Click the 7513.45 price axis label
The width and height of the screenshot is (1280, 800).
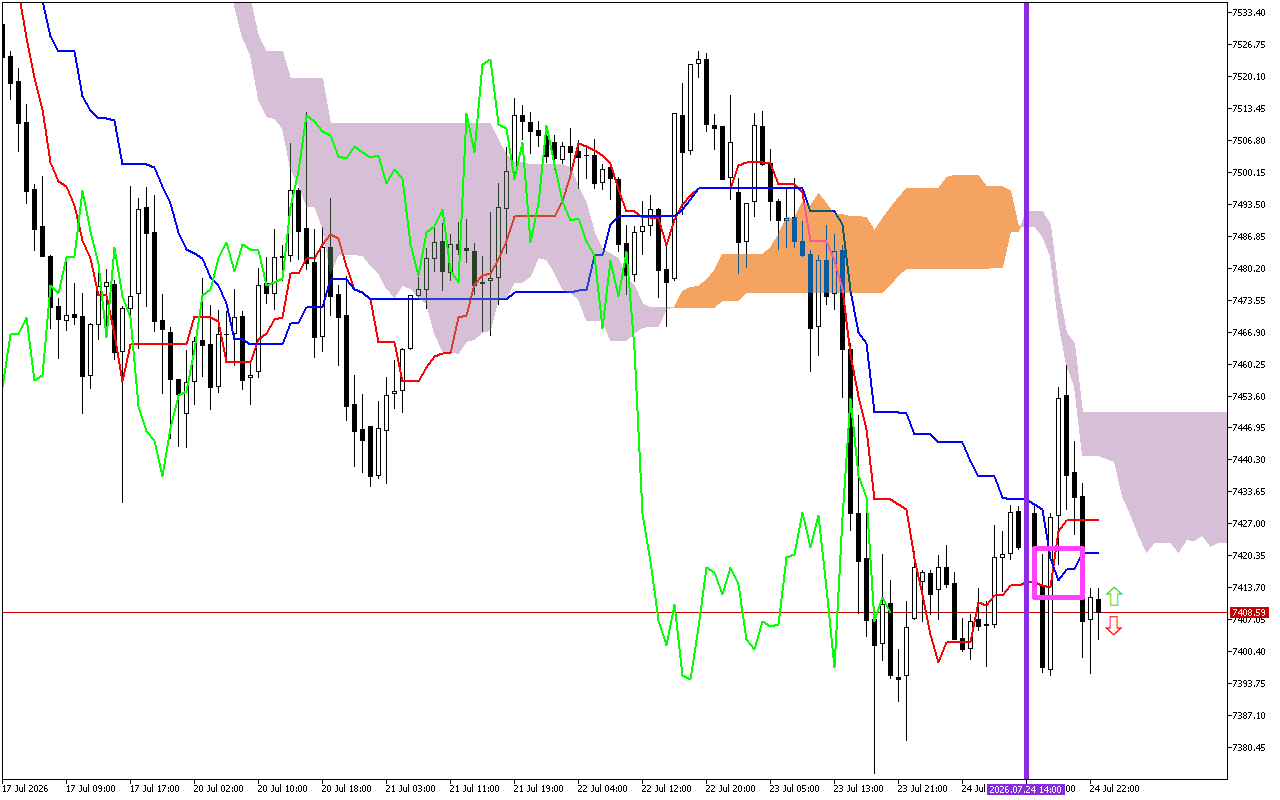(1250, 109)
